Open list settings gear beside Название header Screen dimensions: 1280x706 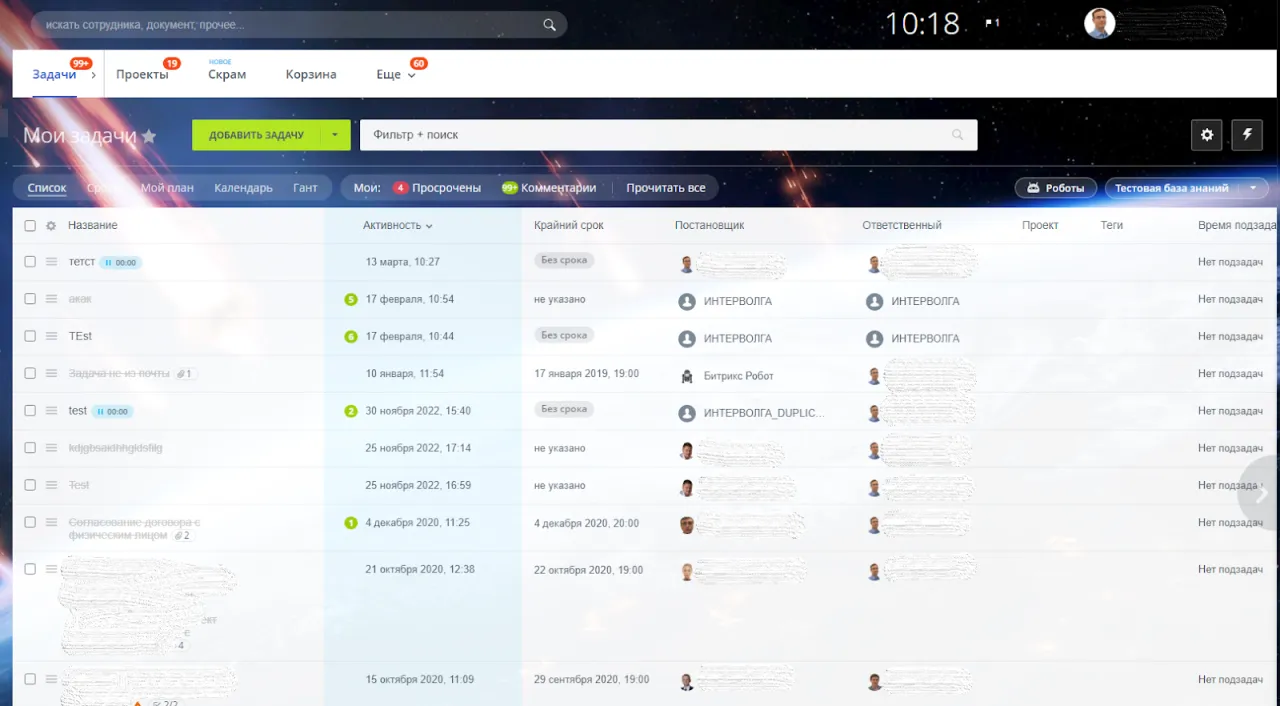click(51, 226)
